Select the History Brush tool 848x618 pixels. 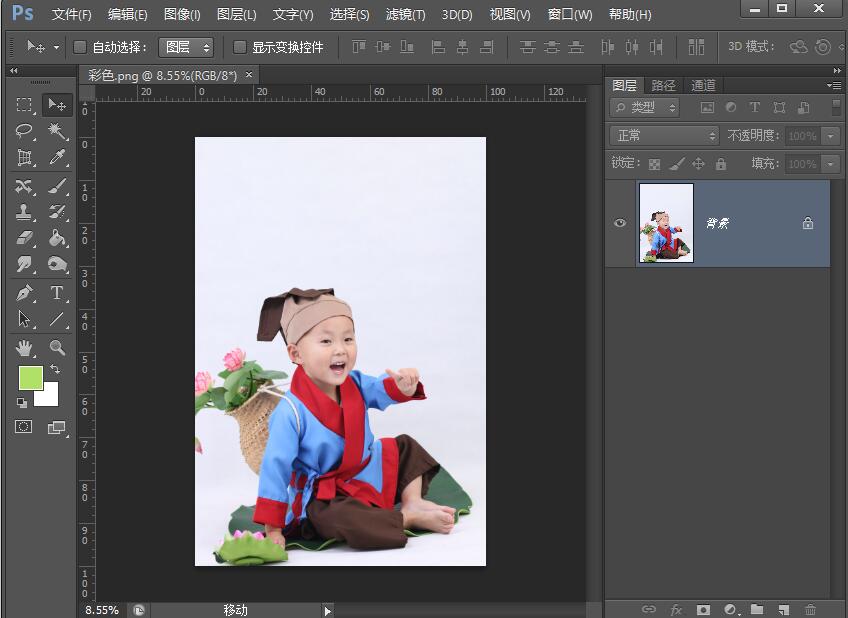coord(57,212)
